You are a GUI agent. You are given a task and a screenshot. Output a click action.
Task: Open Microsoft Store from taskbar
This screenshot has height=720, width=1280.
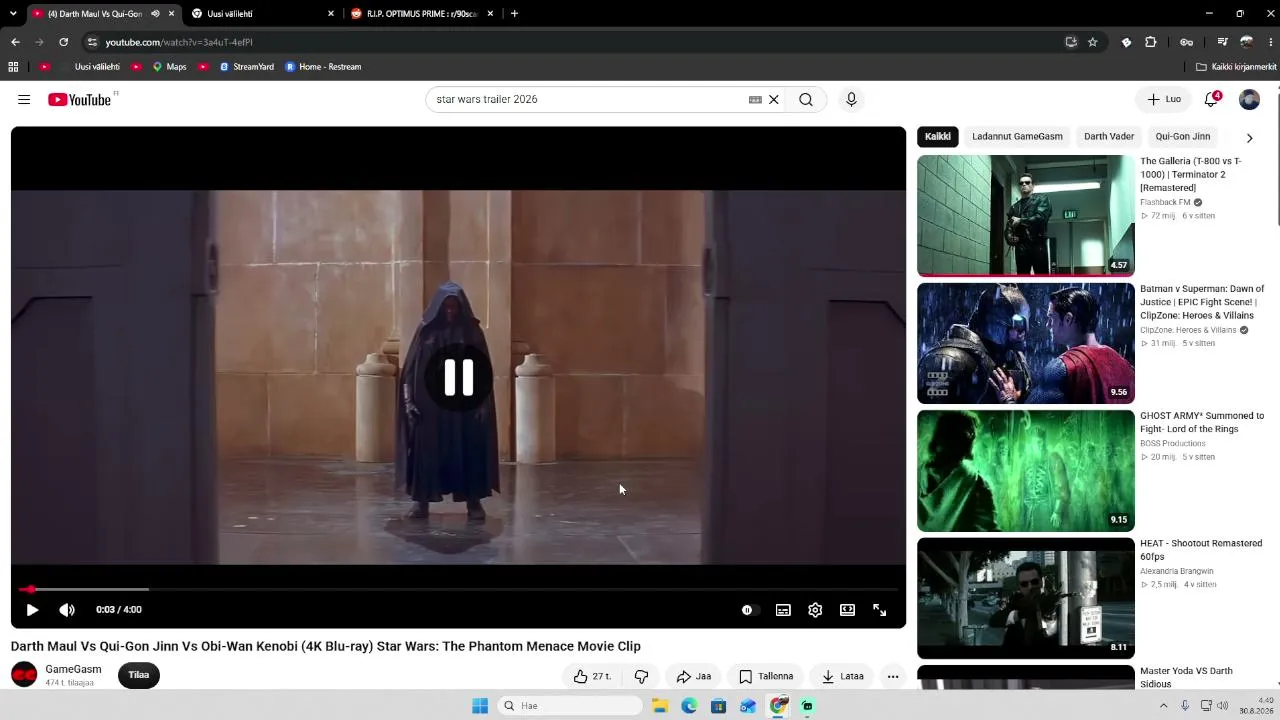[718, 706]
